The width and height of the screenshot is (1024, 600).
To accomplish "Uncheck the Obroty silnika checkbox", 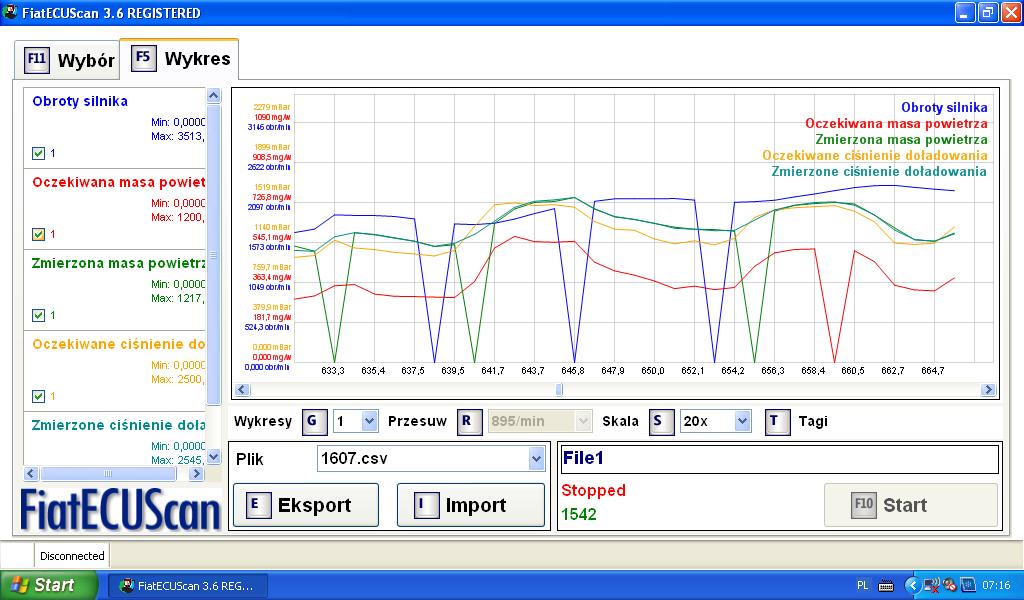I will pyautogui.click(x=39, y=153).
